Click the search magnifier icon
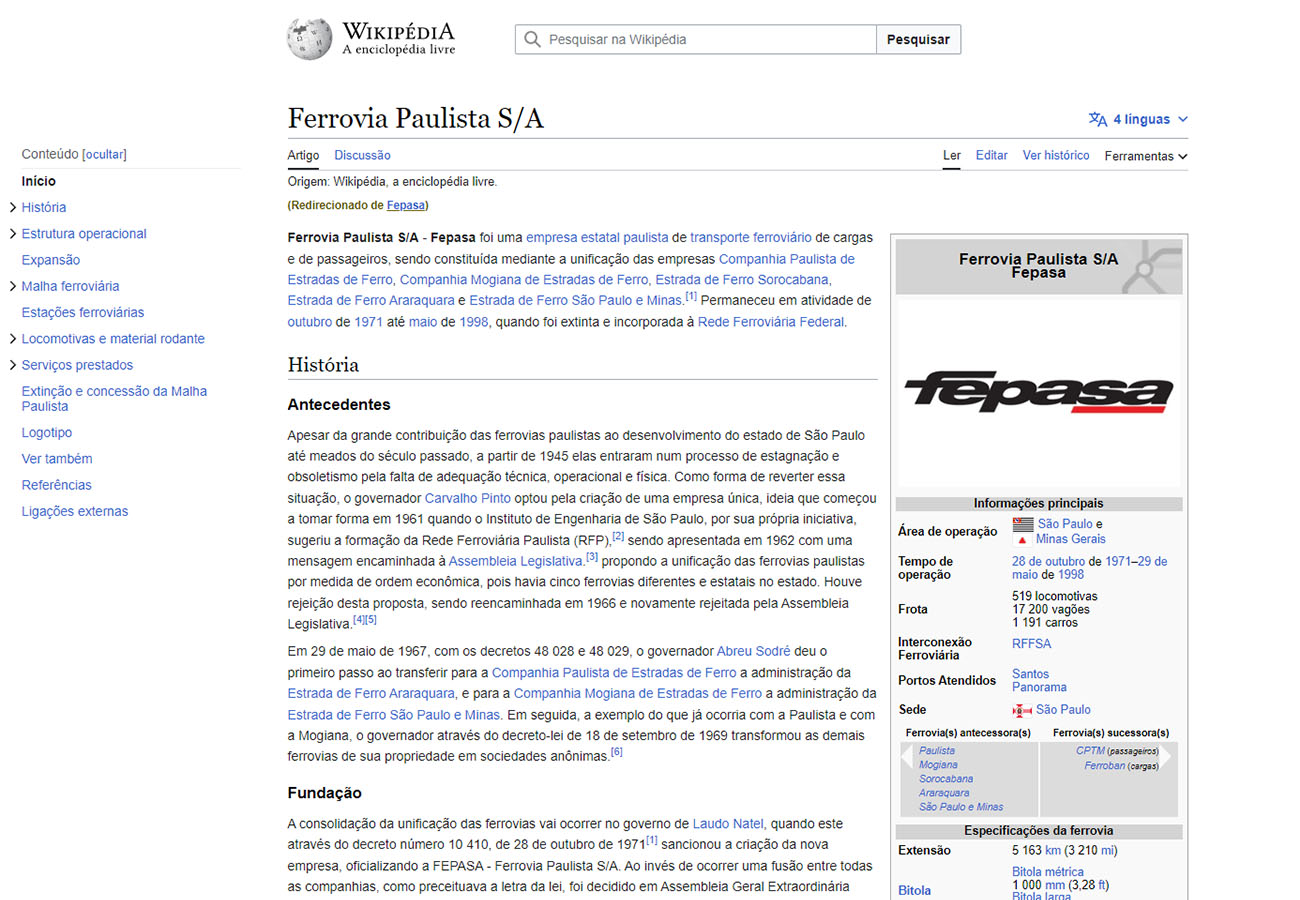The image size is (1300, 900). 532,40
